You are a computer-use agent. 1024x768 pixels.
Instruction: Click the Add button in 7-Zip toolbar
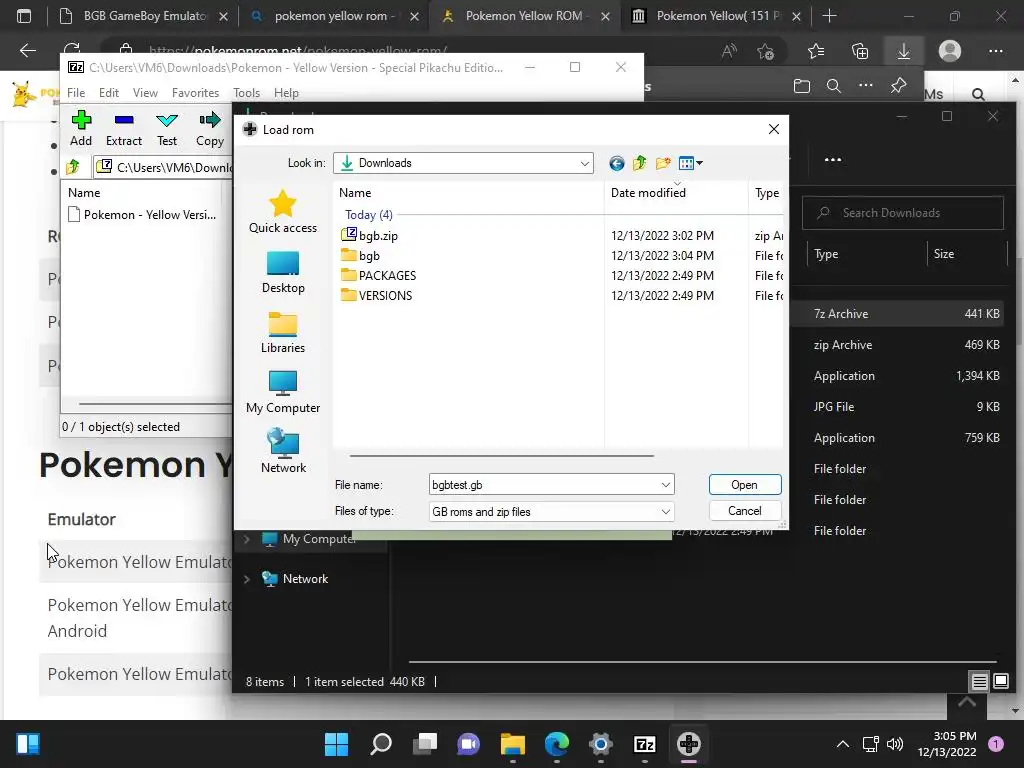point(81,128)
